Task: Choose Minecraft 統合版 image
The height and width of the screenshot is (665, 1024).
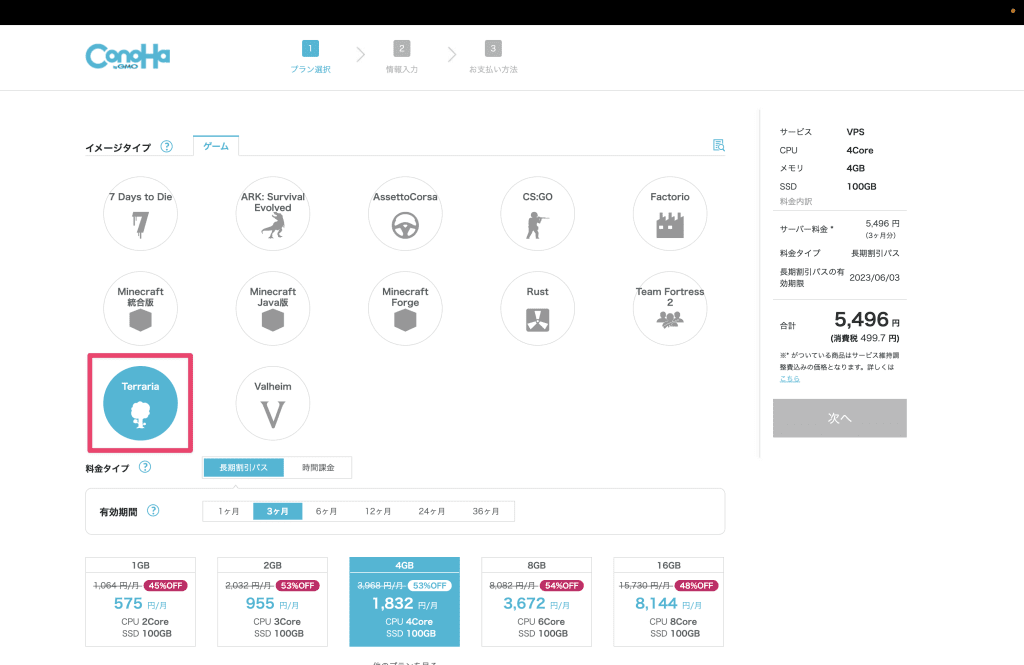Action: [140, 308]
